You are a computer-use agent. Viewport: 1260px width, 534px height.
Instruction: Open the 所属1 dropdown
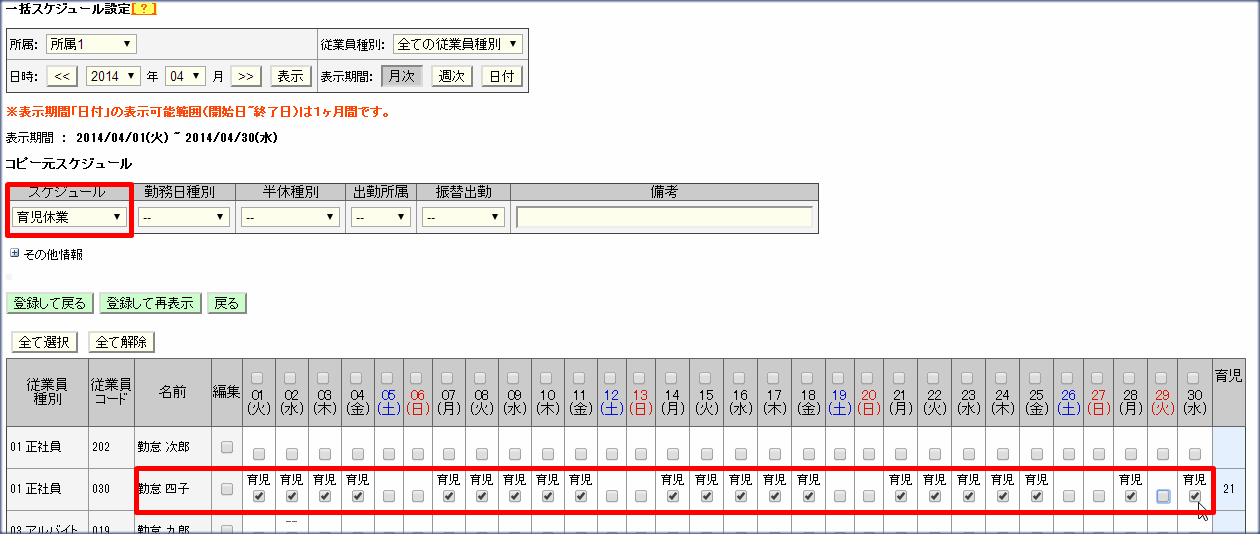point(91,44)
